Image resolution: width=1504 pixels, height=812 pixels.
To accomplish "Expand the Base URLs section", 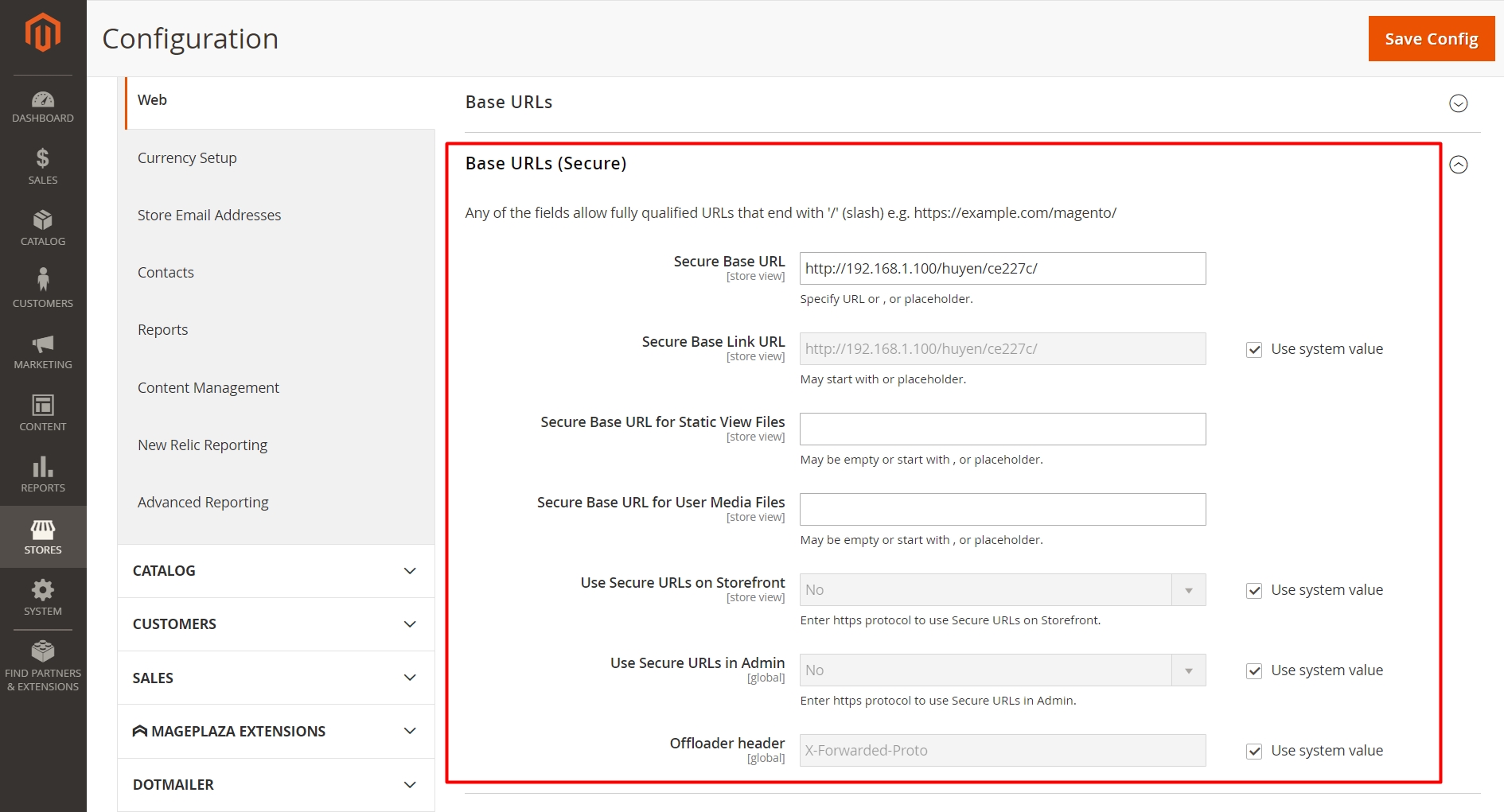I will [x=1458, y=103].
